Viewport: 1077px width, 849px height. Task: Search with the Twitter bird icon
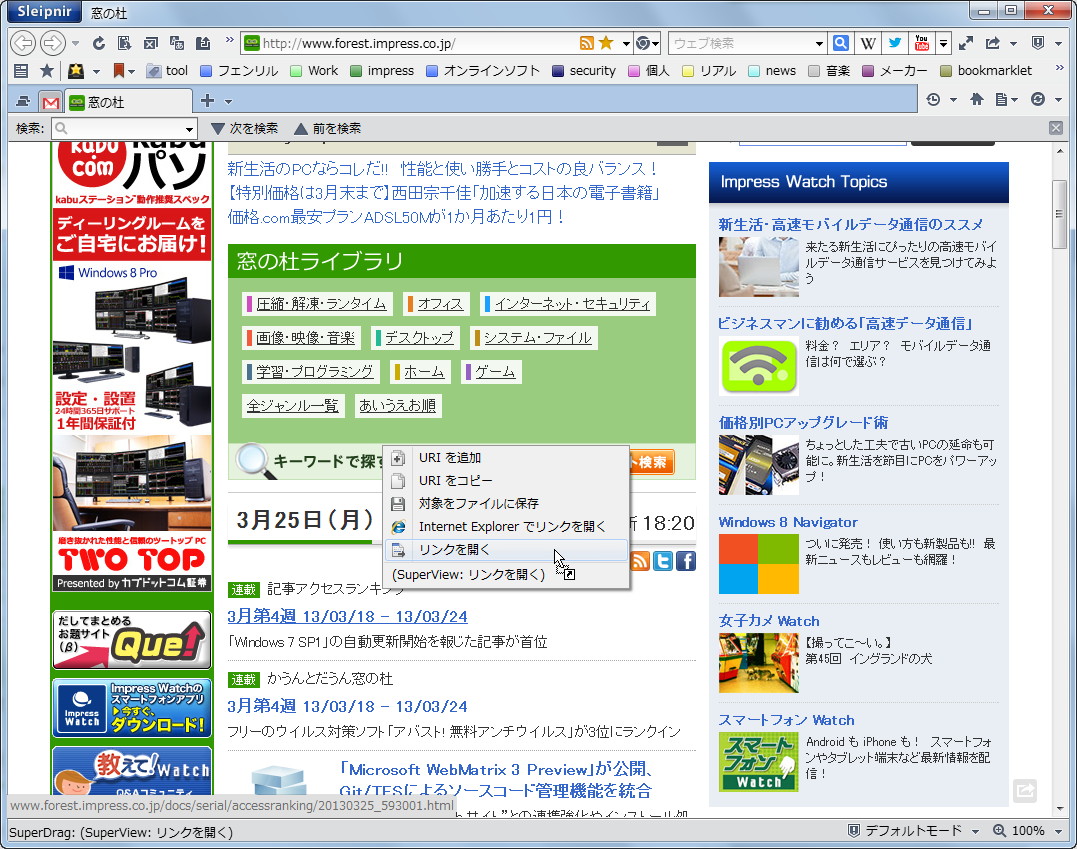pyautogui.click(x=894, y=43)
